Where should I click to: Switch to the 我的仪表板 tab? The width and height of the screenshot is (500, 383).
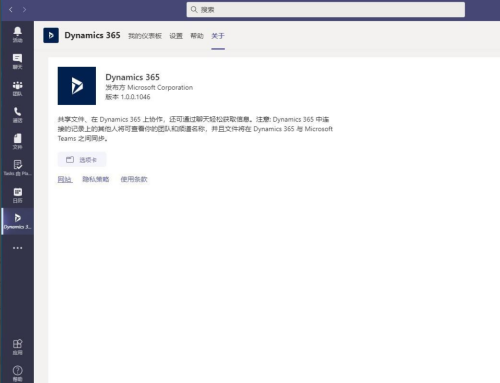click(x=145, y=36)
